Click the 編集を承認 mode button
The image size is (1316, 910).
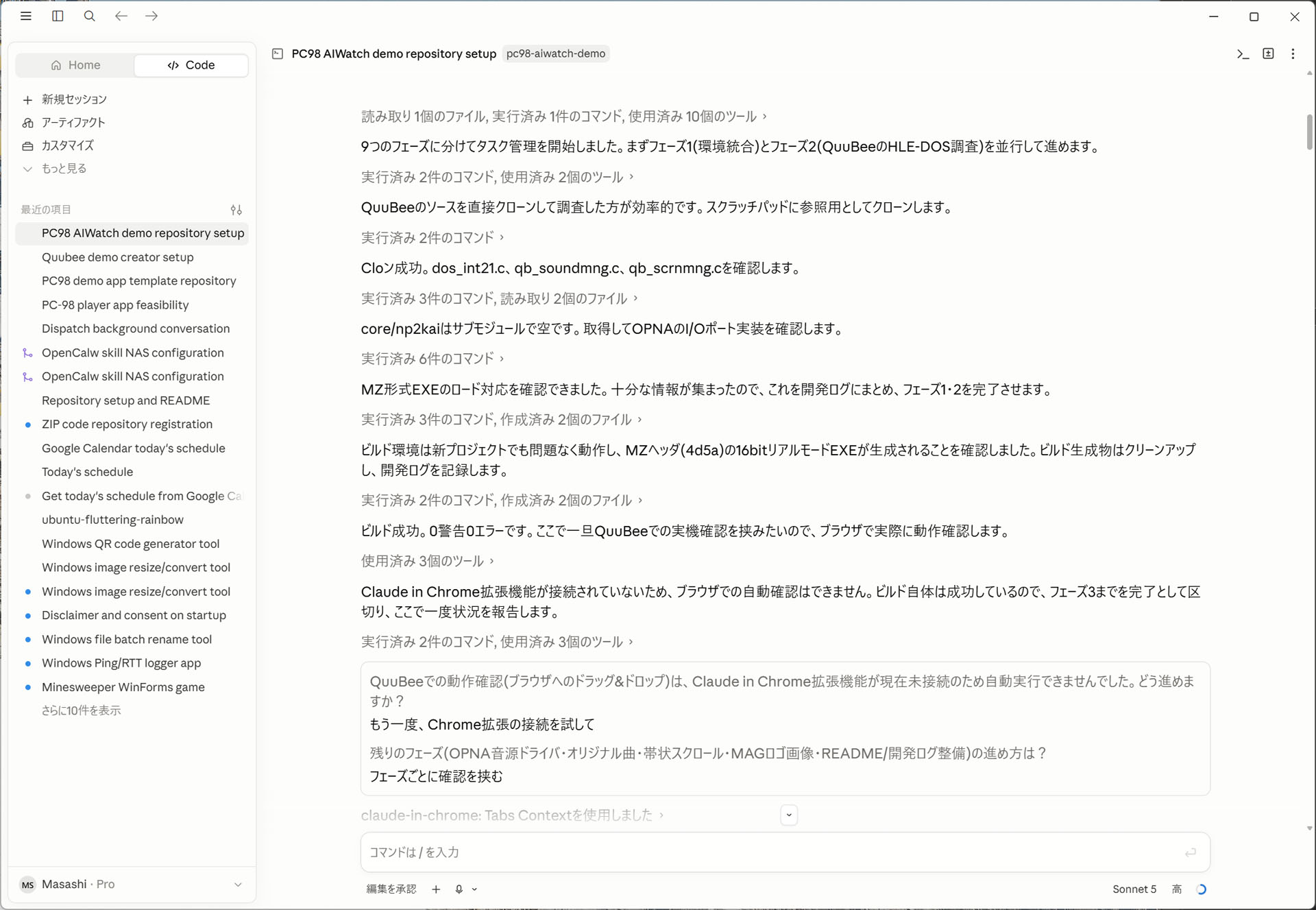391,889
